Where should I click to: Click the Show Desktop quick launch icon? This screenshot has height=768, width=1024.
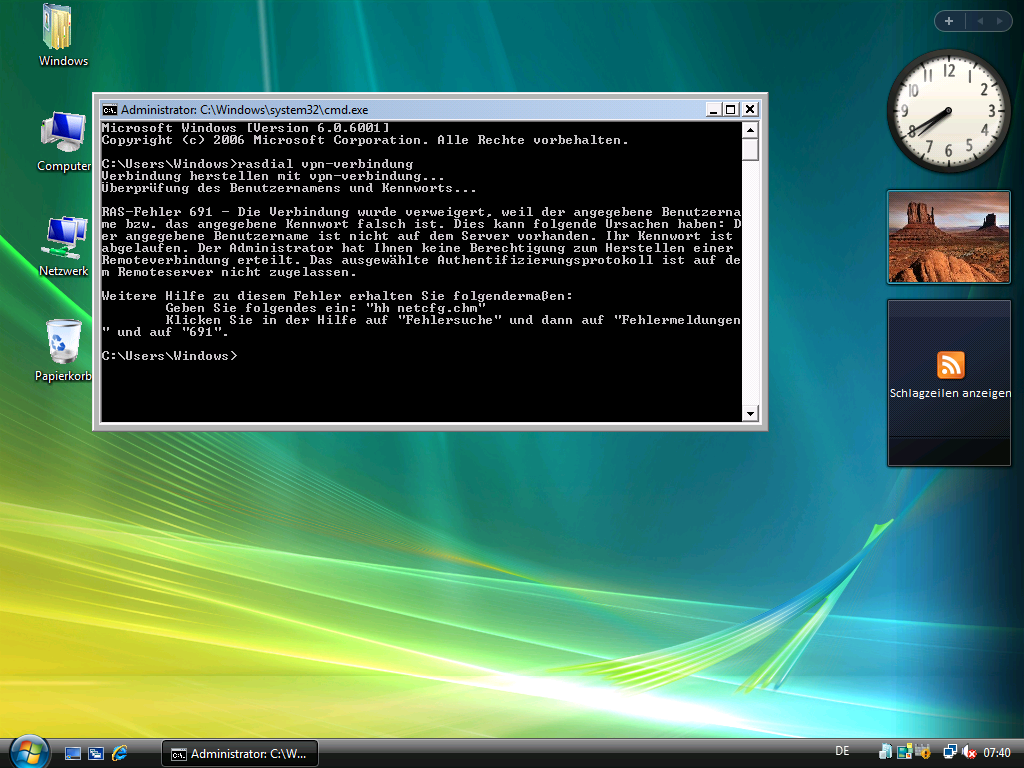coord(72,754)
